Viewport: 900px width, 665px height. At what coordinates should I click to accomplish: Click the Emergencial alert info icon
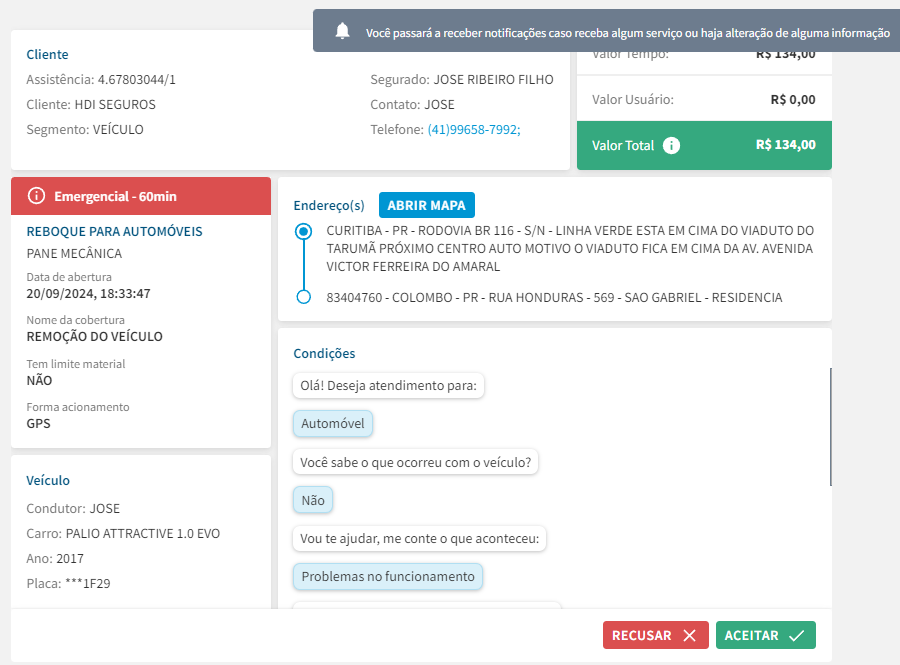click(x=36, y=196)
